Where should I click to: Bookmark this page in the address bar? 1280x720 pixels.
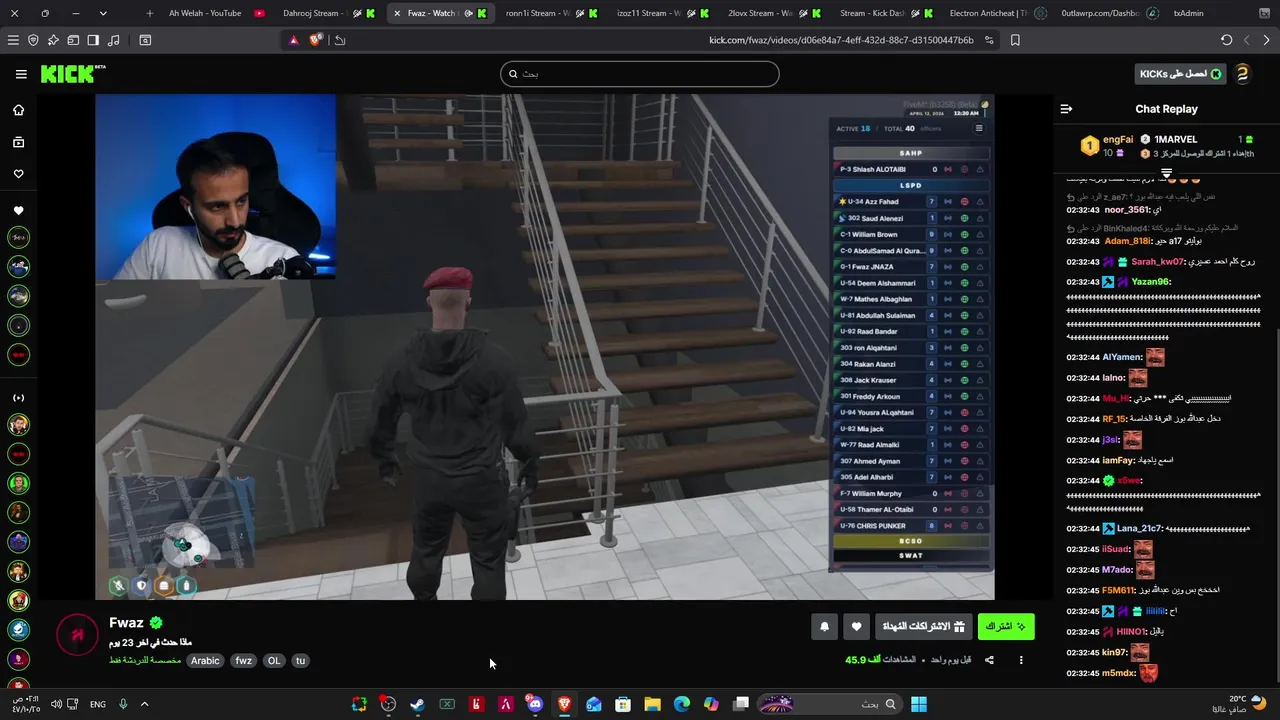tap(1015, 40)
